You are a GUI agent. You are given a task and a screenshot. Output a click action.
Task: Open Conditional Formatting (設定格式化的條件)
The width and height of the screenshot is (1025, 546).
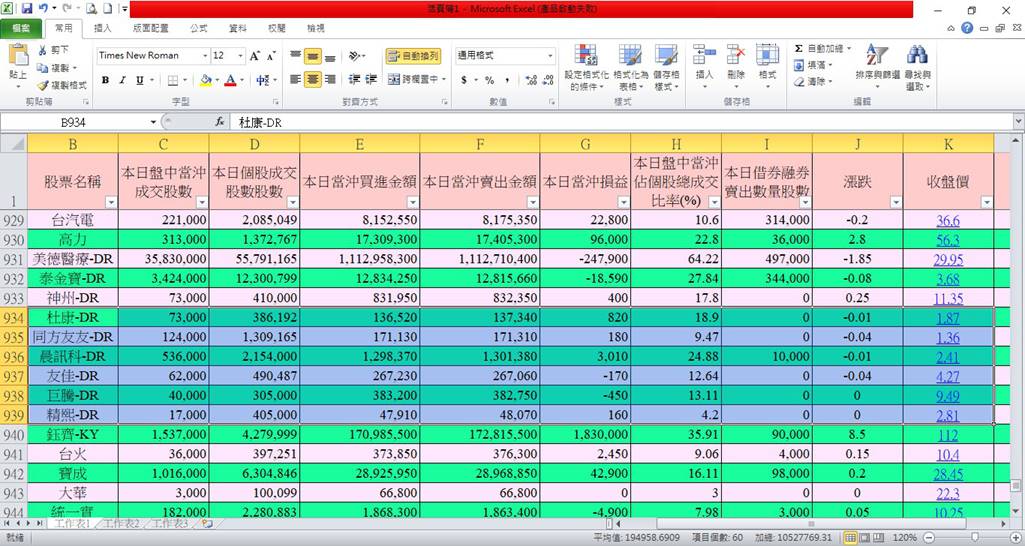[x=585, y=65]
